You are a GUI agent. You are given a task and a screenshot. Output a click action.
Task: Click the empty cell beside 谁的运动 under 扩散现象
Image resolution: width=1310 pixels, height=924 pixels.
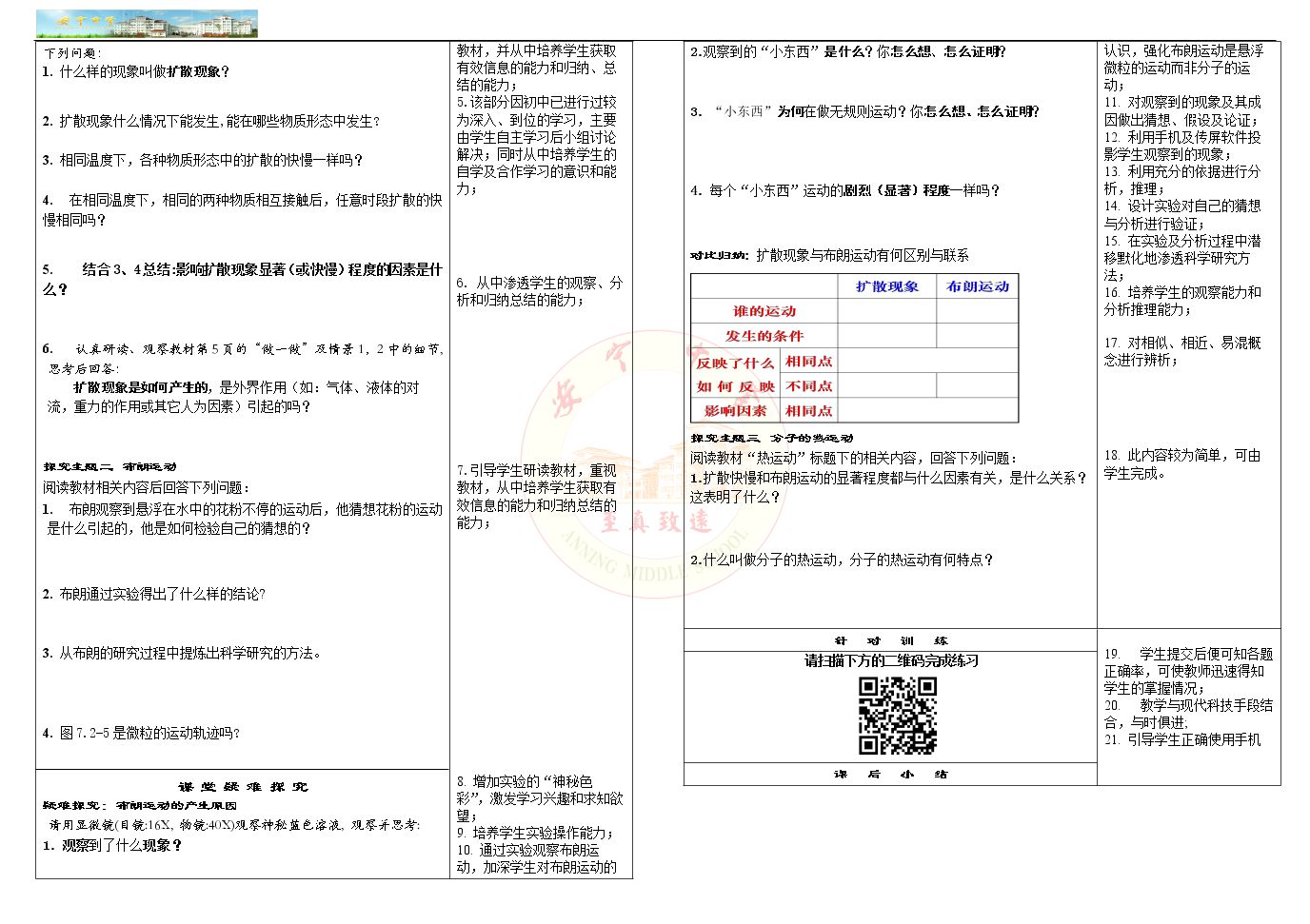coord(887,311)
